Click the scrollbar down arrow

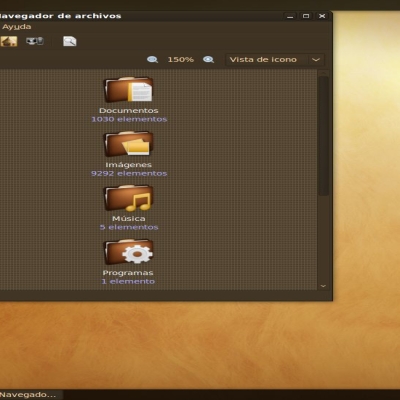pos(323,286)
